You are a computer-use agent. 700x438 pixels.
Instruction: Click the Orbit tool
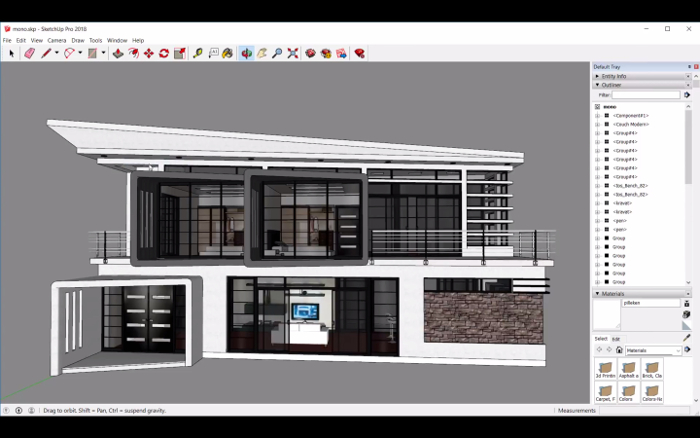[x=246, y=53]
